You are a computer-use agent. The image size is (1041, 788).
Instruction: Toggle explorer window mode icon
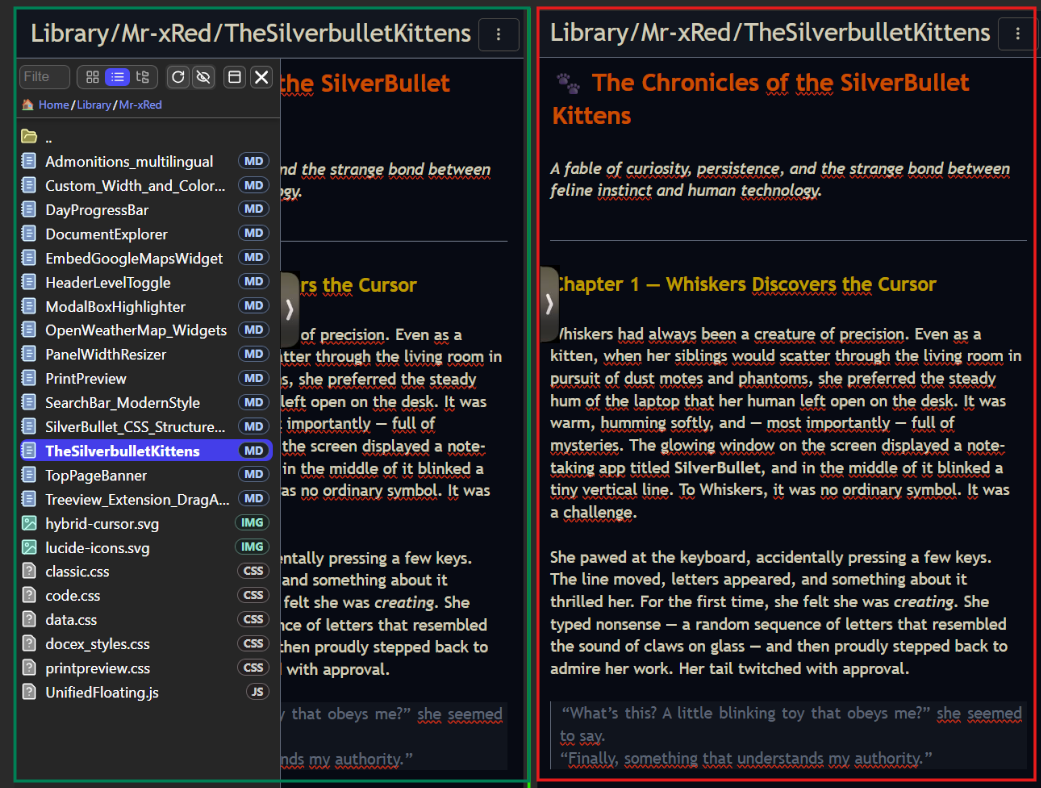[235, 77]
